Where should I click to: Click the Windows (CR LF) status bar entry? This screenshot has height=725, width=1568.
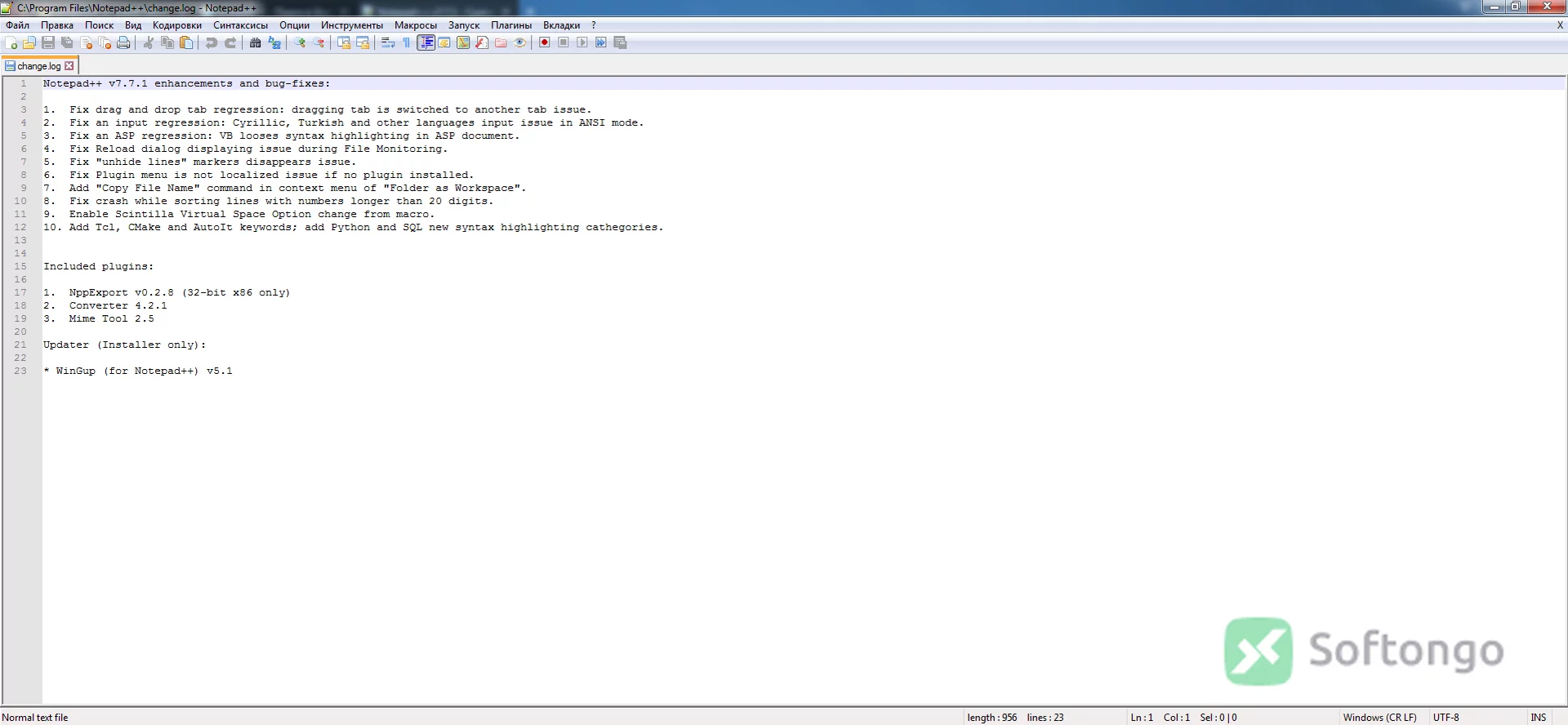tap(1380, 718)
